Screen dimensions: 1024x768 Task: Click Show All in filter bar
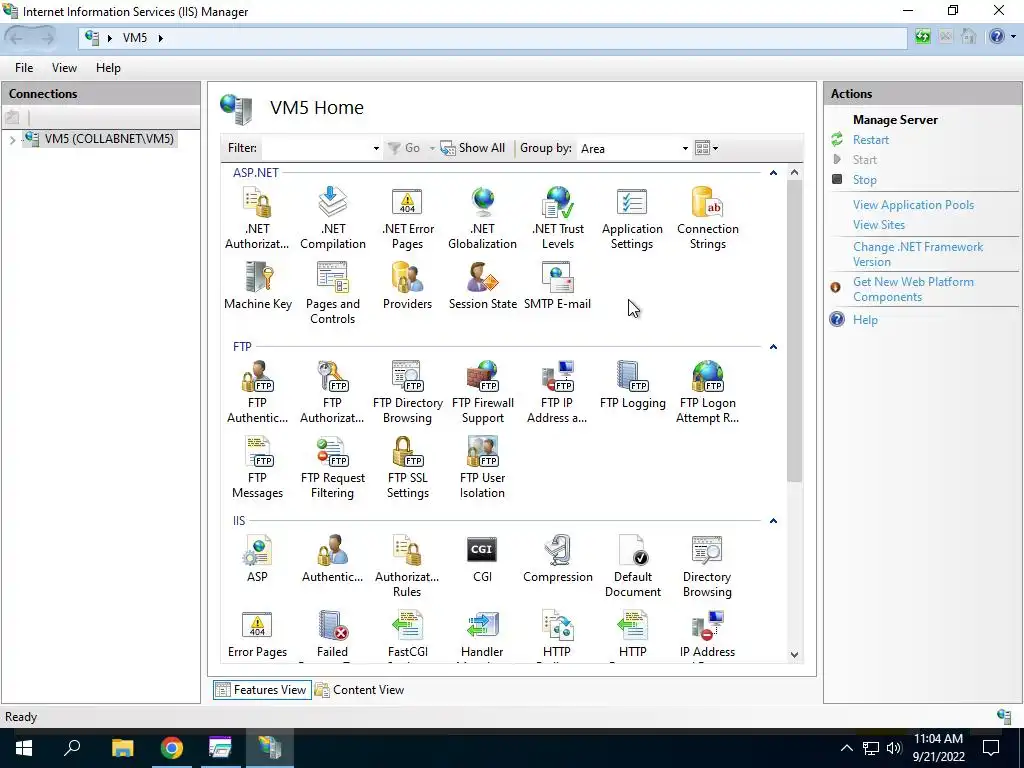pos(473,148)
